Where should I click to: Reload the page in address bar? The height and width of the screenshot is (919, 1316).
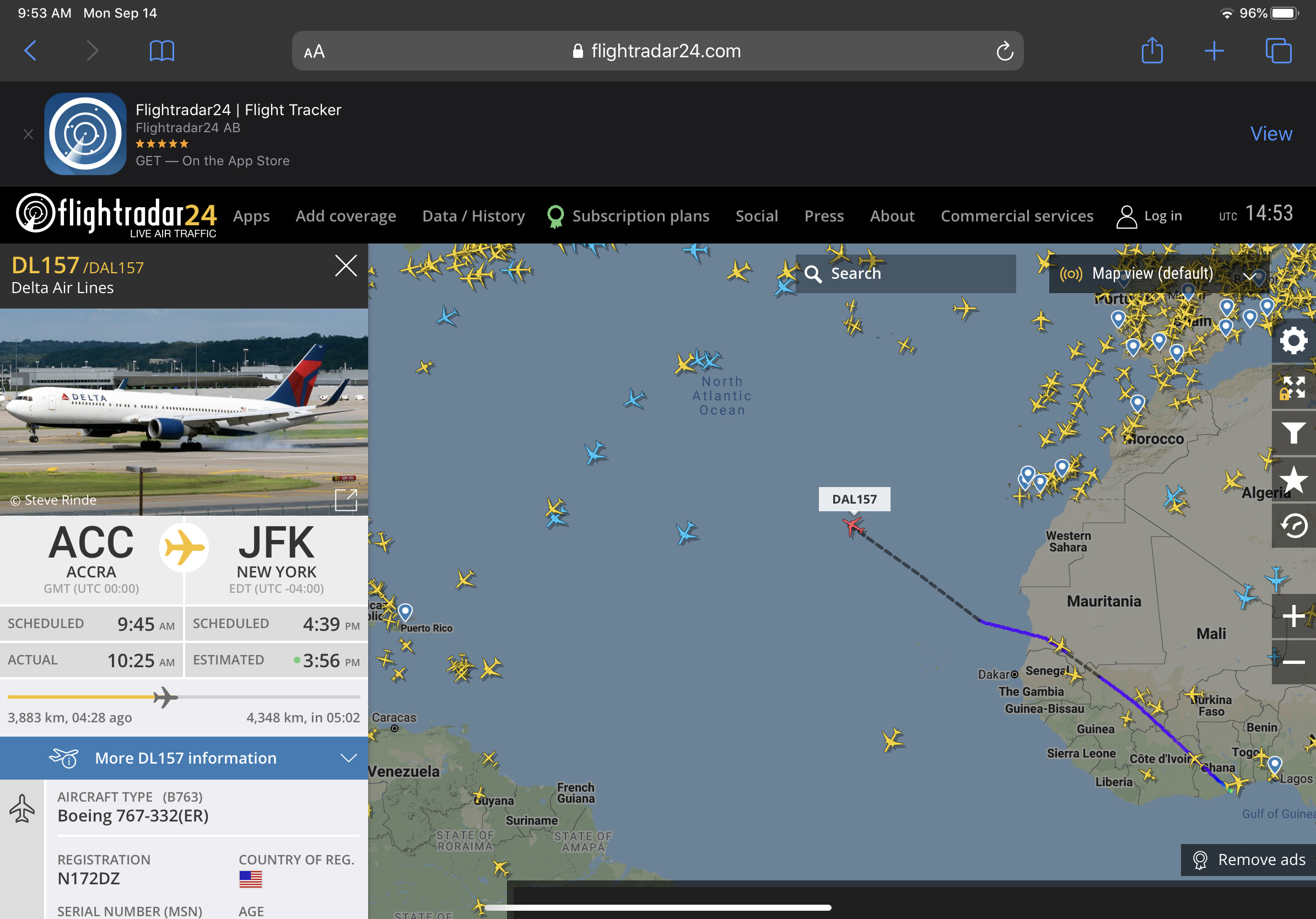point(1004,52)
